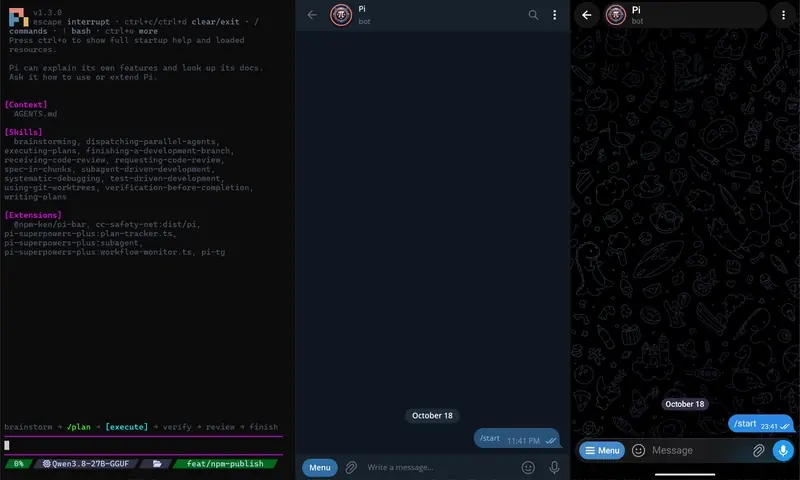The image size is (800, 480).
Task: Start voice recording in desktop chat
Action: [554, 467]
